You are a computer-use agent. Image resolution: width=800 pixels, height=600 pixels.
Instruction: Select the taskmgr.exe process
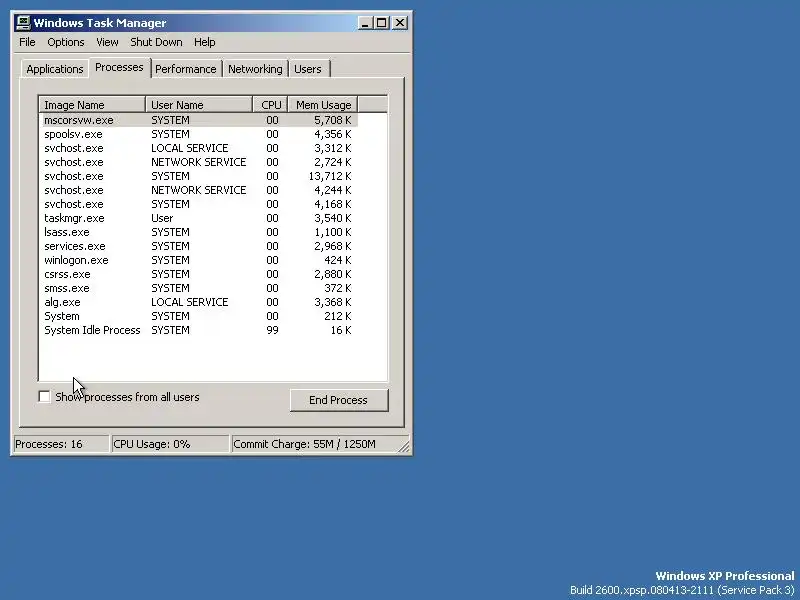coord(198,218)
